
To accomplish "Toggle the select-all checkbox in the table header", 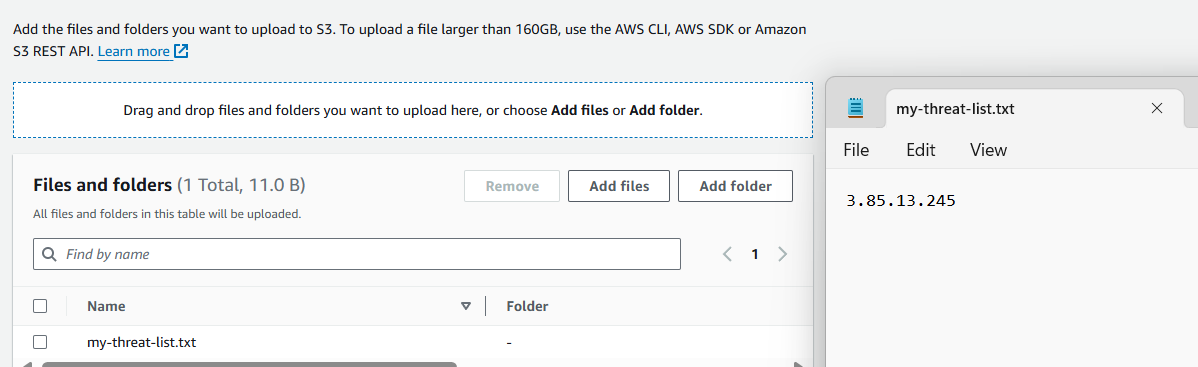I will (40, 307).
